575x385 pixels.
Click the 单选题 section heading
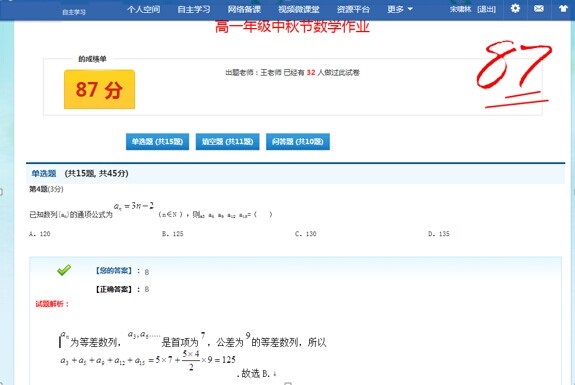(44, 173)
